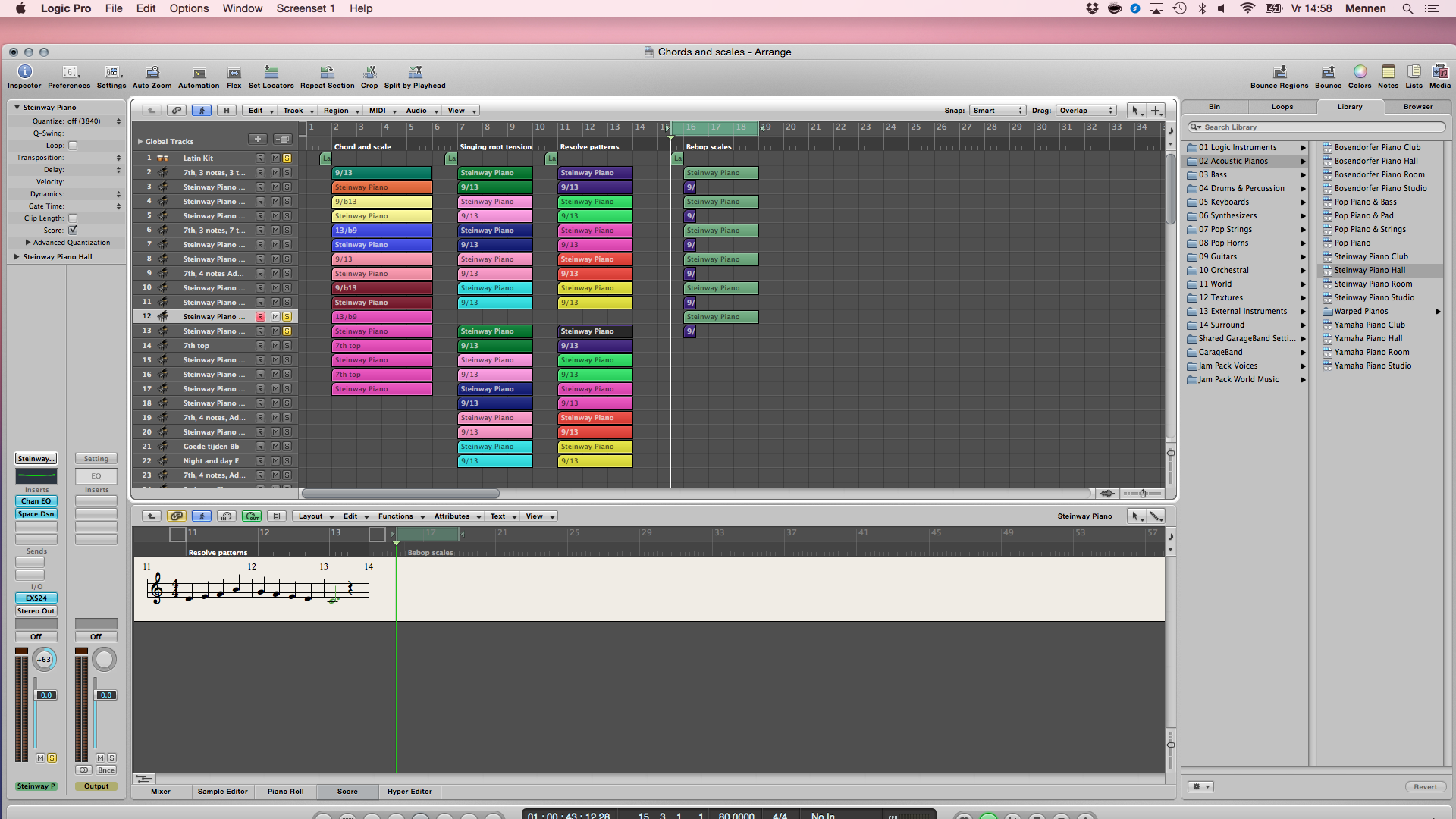This screenshot has width=1456, height=819.
Task: Click the Piano Roll button
Action: 285,792
